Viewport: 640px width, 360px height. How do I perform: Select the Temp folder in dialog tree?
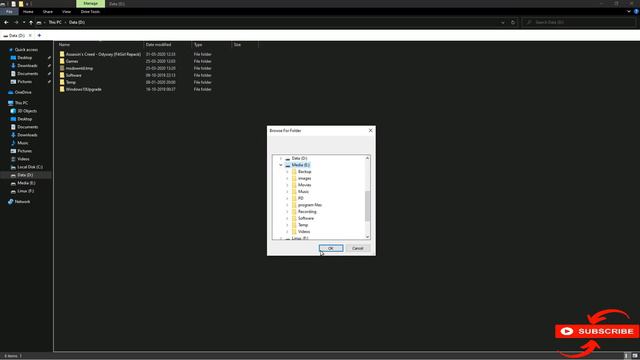[303, 225]
